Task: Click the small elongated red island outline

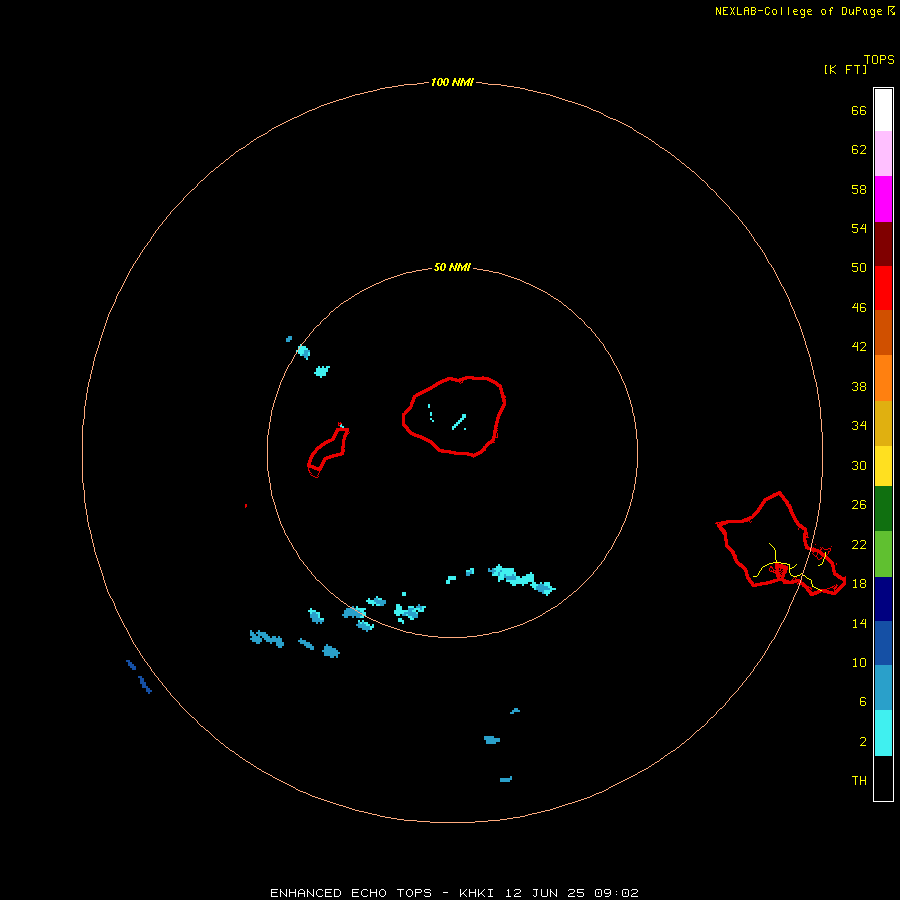Action: tap(328, 451)
